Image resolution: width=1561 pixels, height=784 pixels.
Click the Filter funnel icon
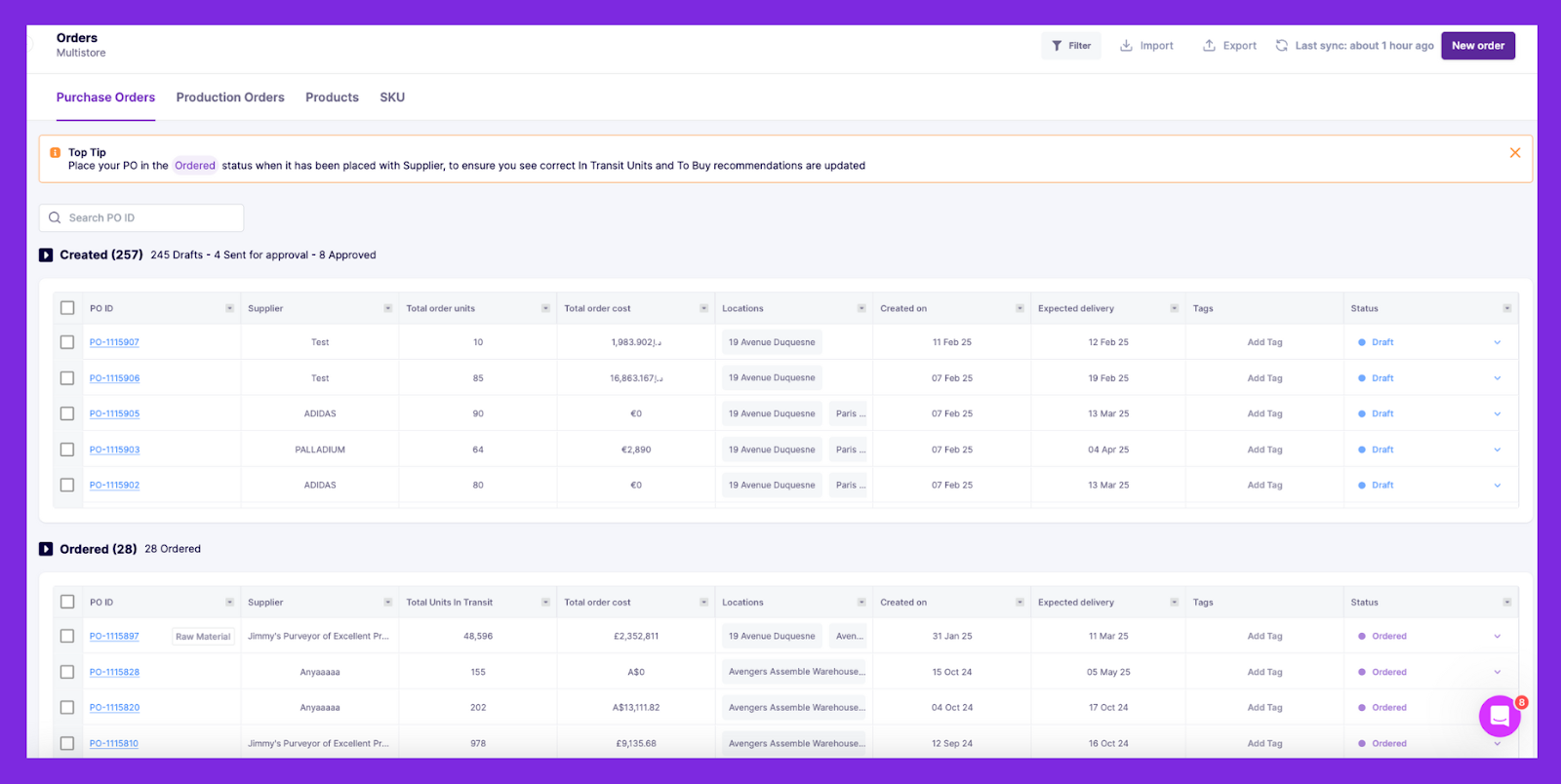point(1057,46)
